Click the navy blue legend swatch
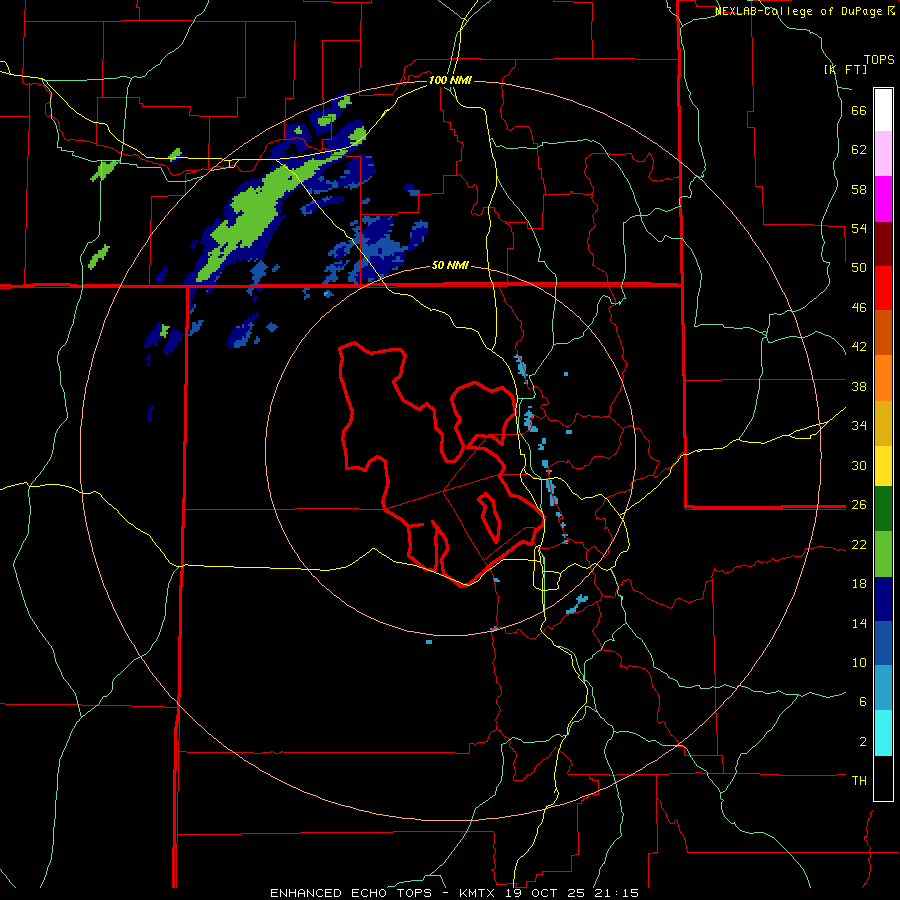This screenshot has width=900, height=900. [883, 599]
